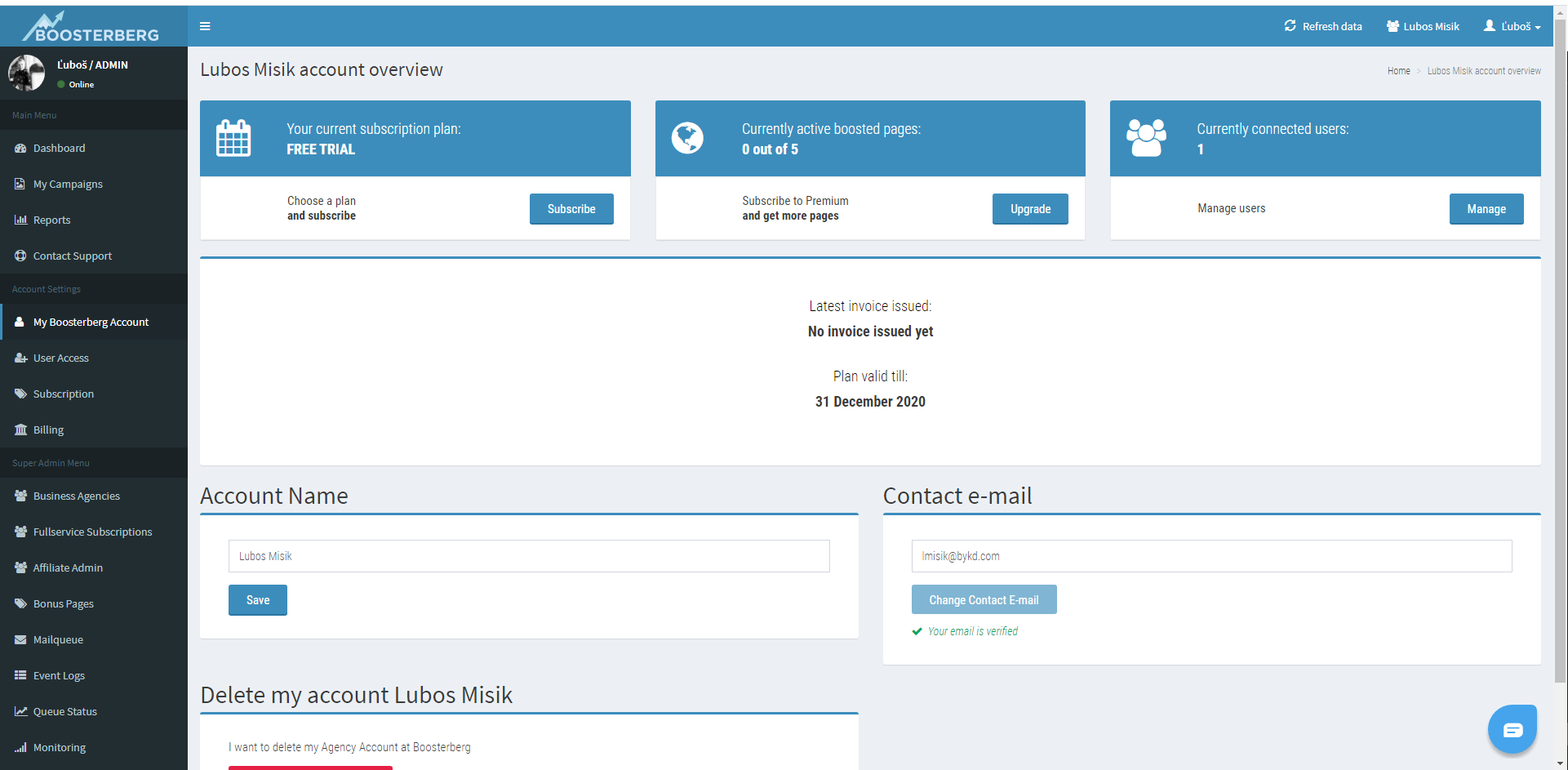The width and height of the screenshot is (1568, 770).
Task: Open Affiliate Admin page
Action: (x=94, y=567)
